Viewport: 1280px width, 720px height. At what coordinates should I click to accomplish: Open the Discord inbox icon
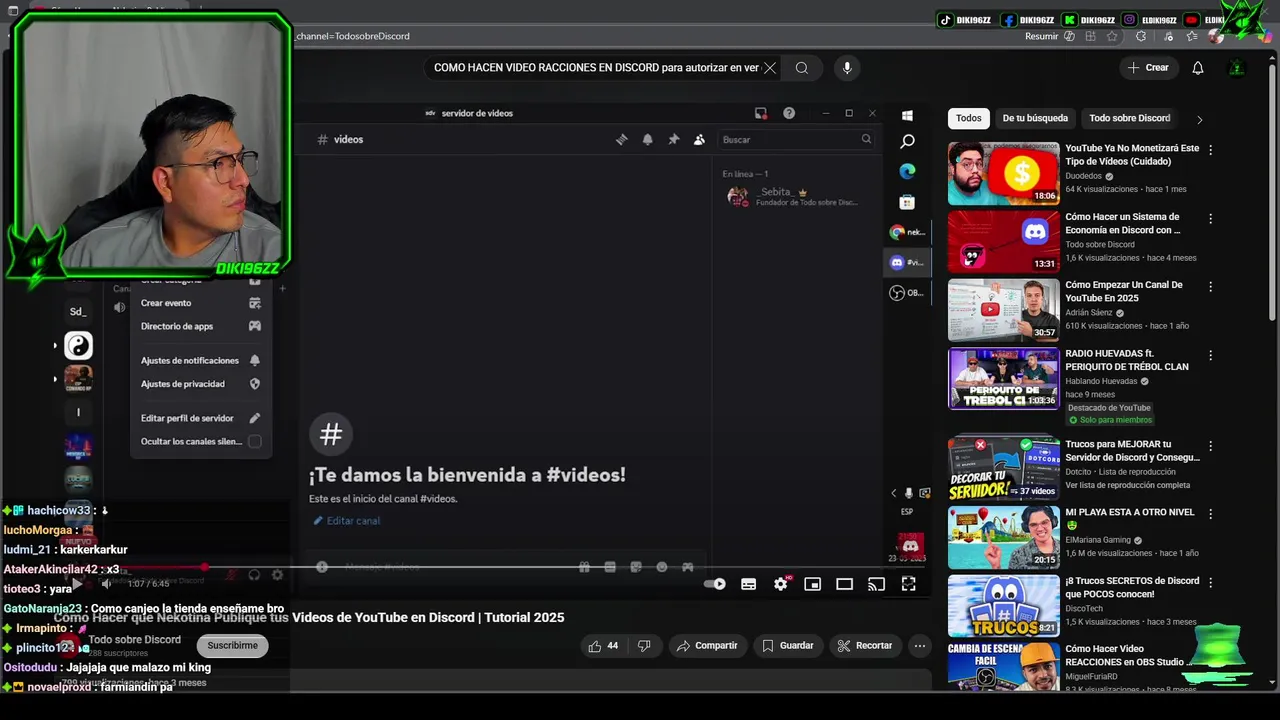tap(761, 113)
